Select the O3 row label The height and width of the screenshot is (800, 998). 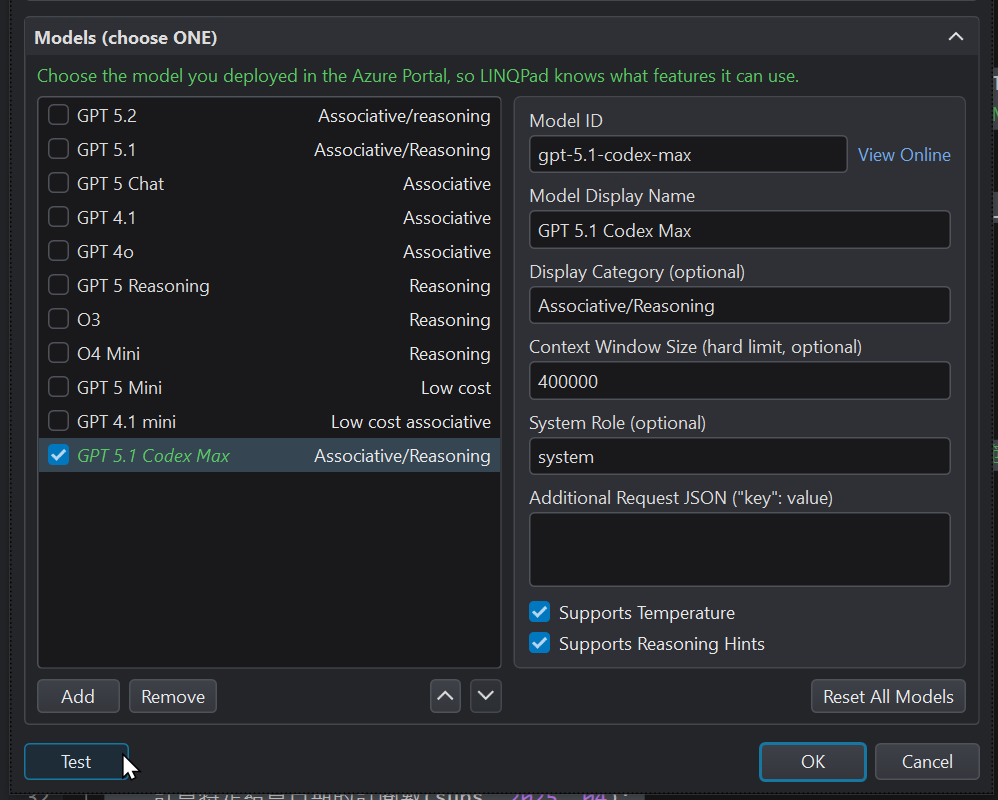pyautogui.click(x=88, y=319)
